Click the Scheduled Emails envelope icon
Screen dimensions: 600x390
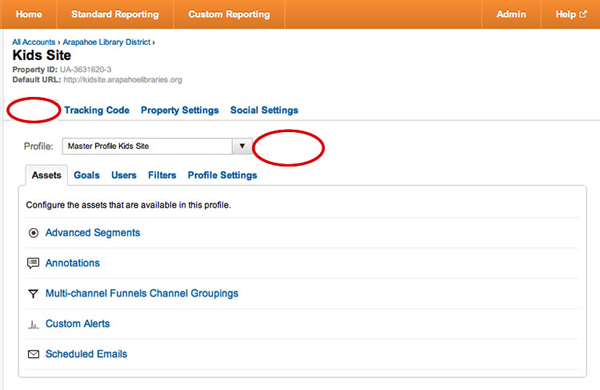click(33, 354)
